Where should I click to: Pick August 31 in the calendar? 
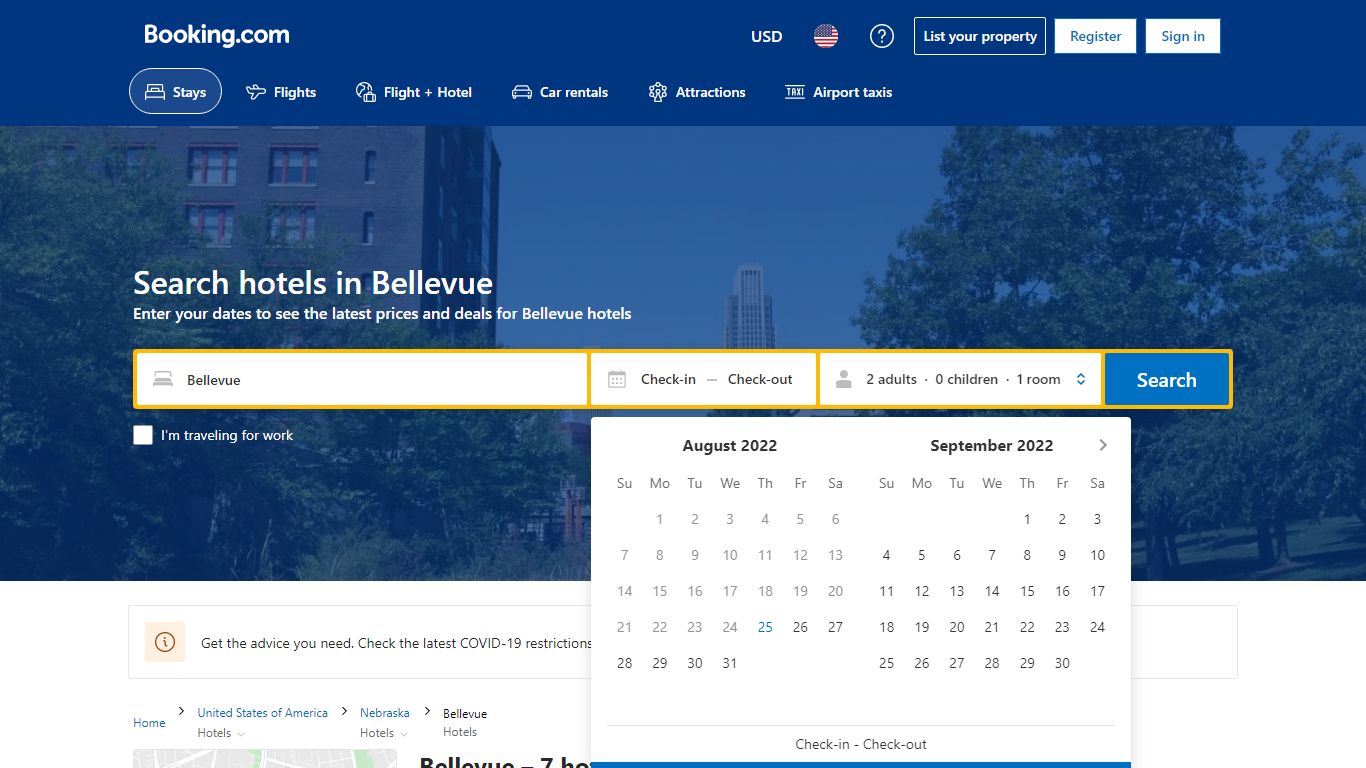730,663
